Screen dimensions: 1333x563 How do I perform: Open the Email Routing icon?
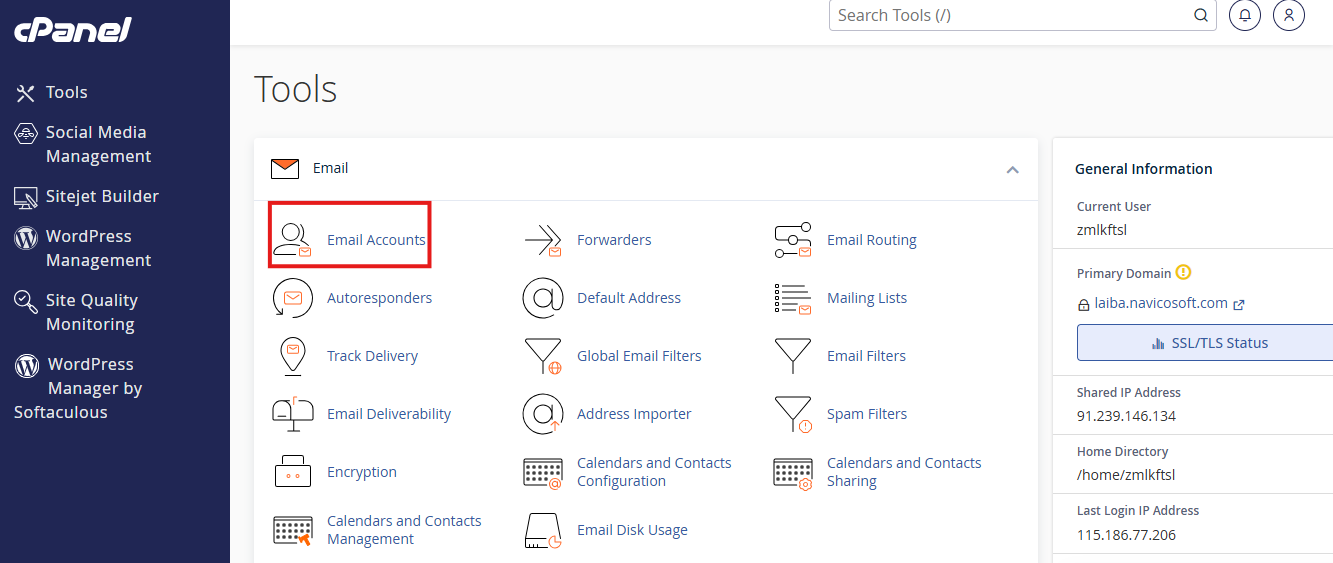pos(793,240)
